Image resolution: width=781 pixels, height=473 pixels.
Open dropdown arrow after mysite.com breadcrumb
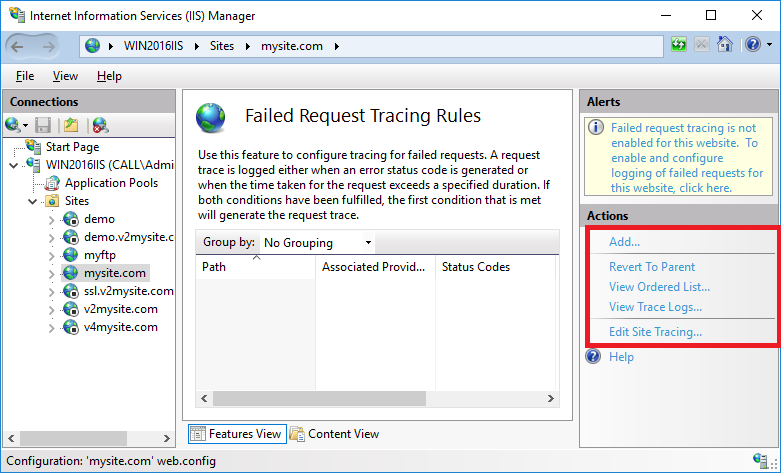[x=337, y=46]
